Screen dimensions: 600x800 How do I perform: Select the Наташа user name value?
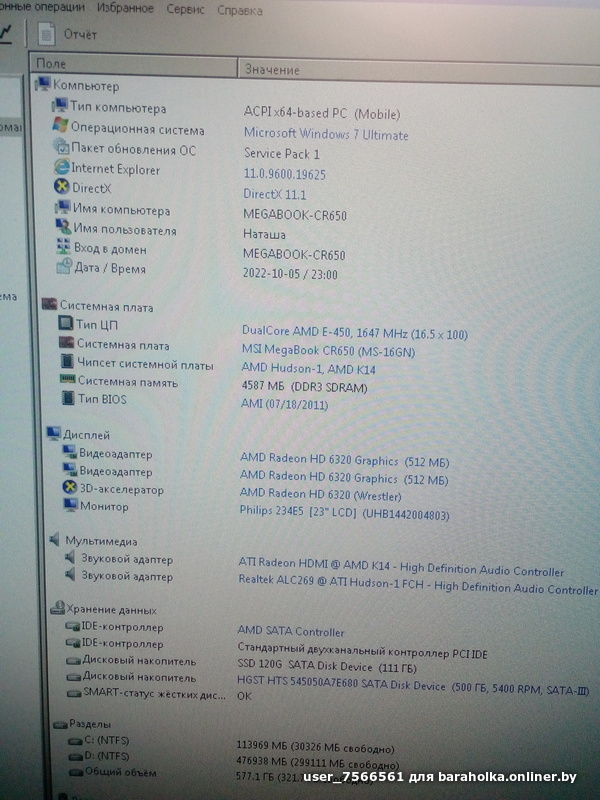(x=264, y=235)
